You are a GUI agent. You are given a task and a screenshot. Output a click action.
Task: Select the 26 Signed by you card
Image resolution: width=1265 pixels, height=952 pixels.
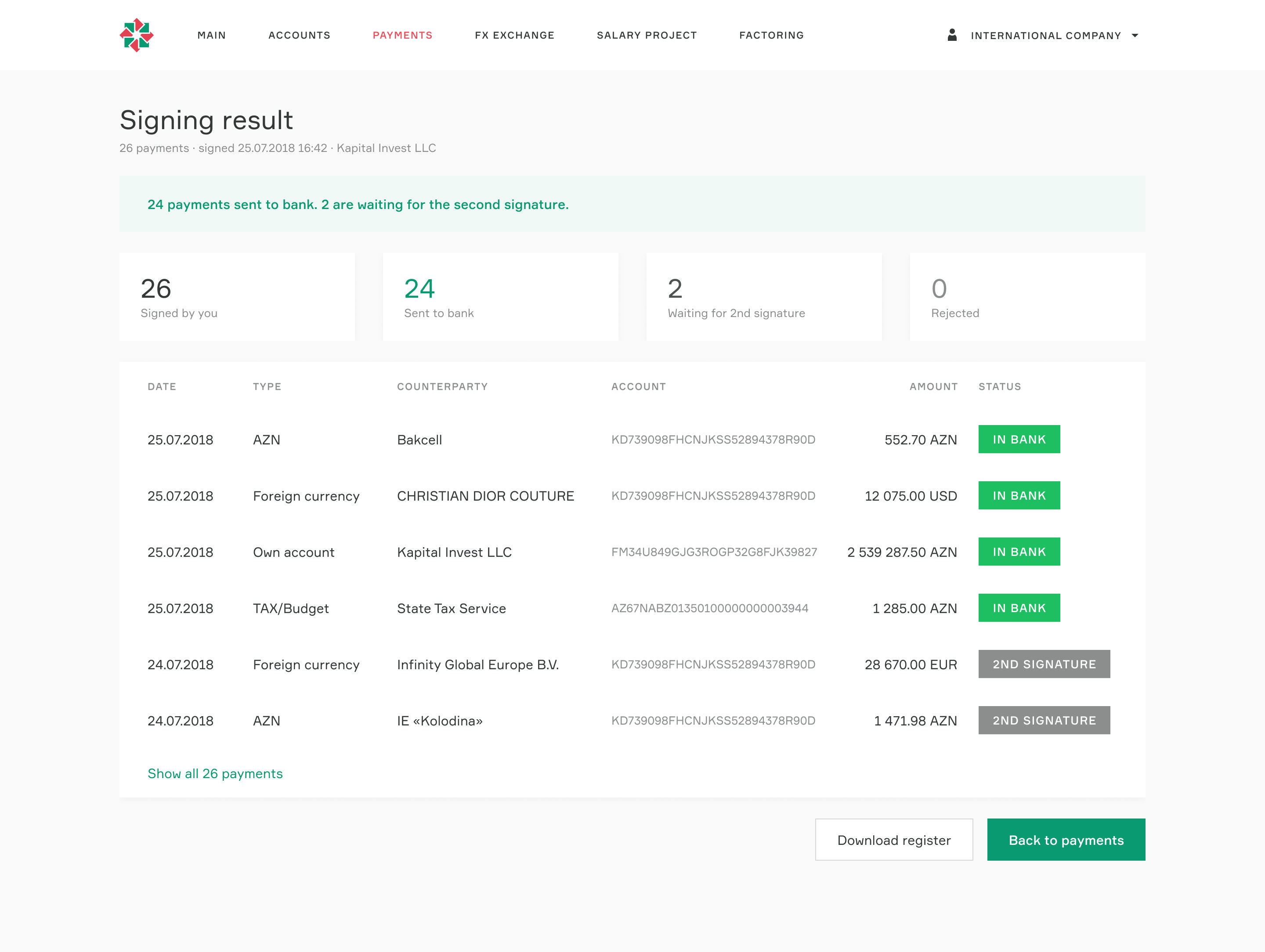(237, 297)
